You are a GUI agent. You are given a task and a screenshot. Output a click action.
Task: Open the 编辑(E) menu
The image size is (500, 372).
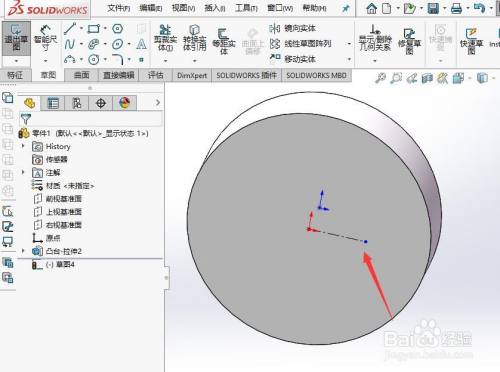tap(151, 8)
